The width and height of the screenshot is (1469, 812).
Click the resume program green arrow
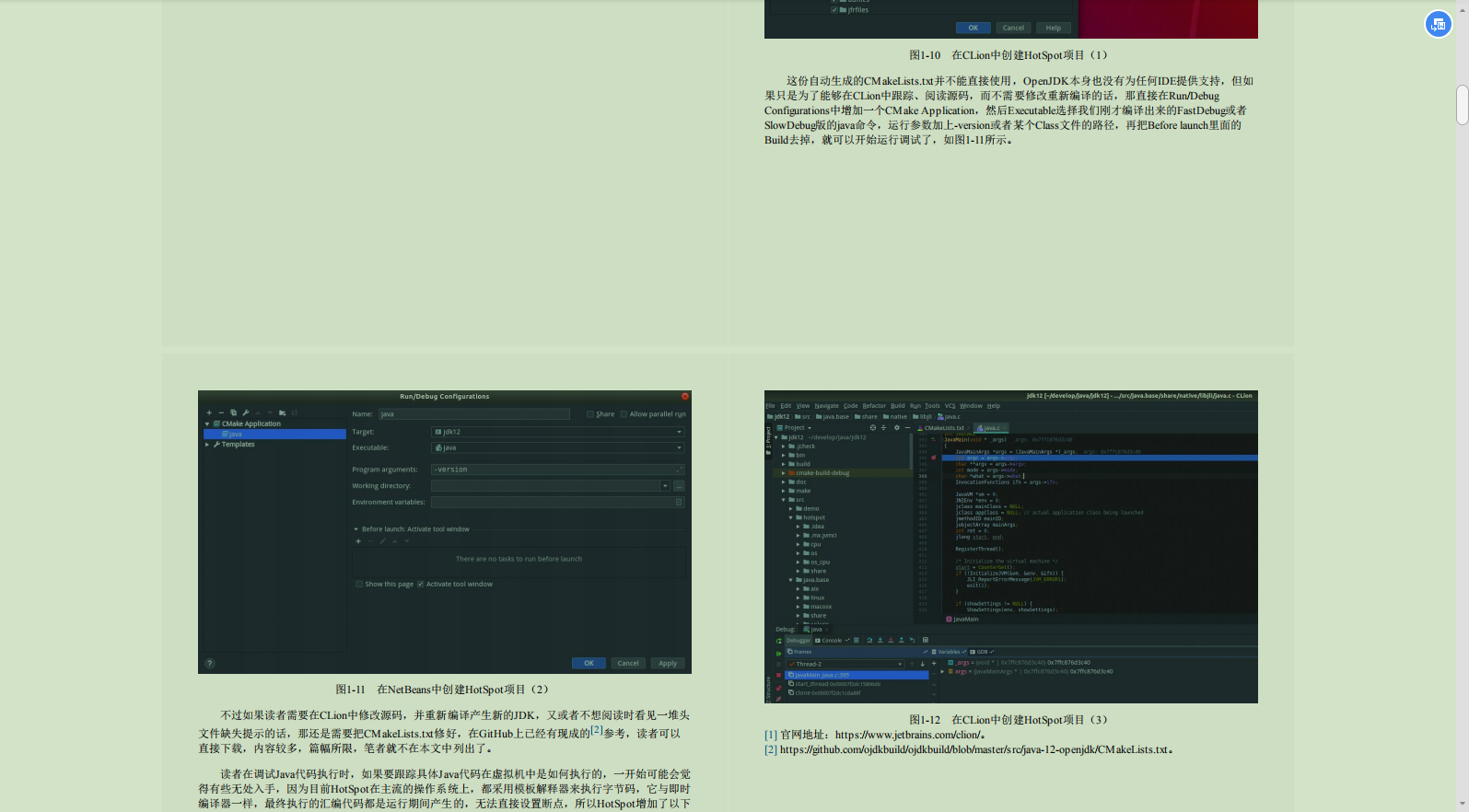click(x=778, y=653)
